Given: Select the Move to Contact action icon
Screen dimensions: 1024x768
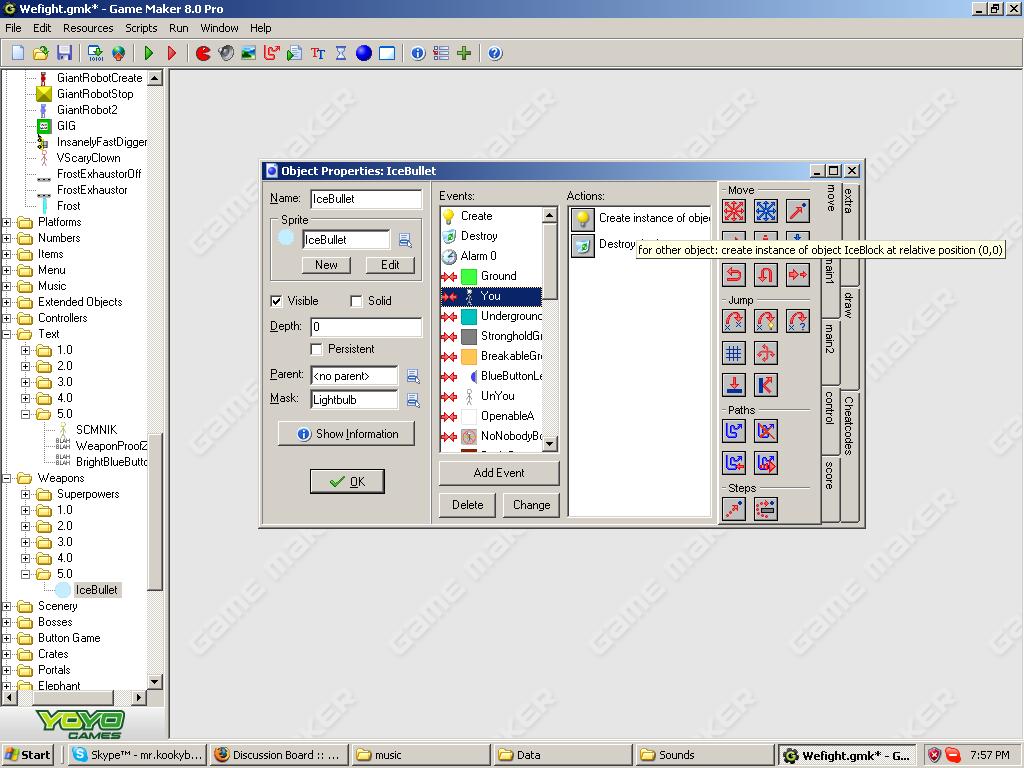Looking at the screenshot, I should tap(734, 385).
